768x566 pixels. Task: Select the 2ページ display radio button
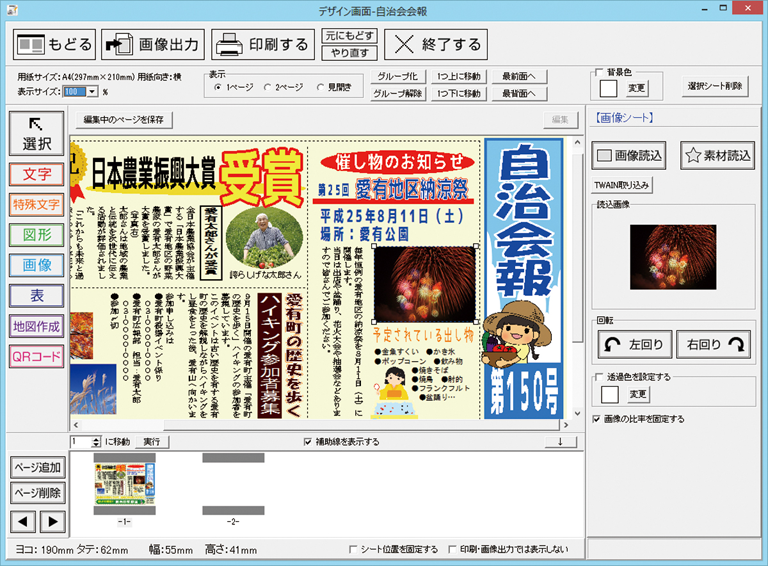click(268, 88)
